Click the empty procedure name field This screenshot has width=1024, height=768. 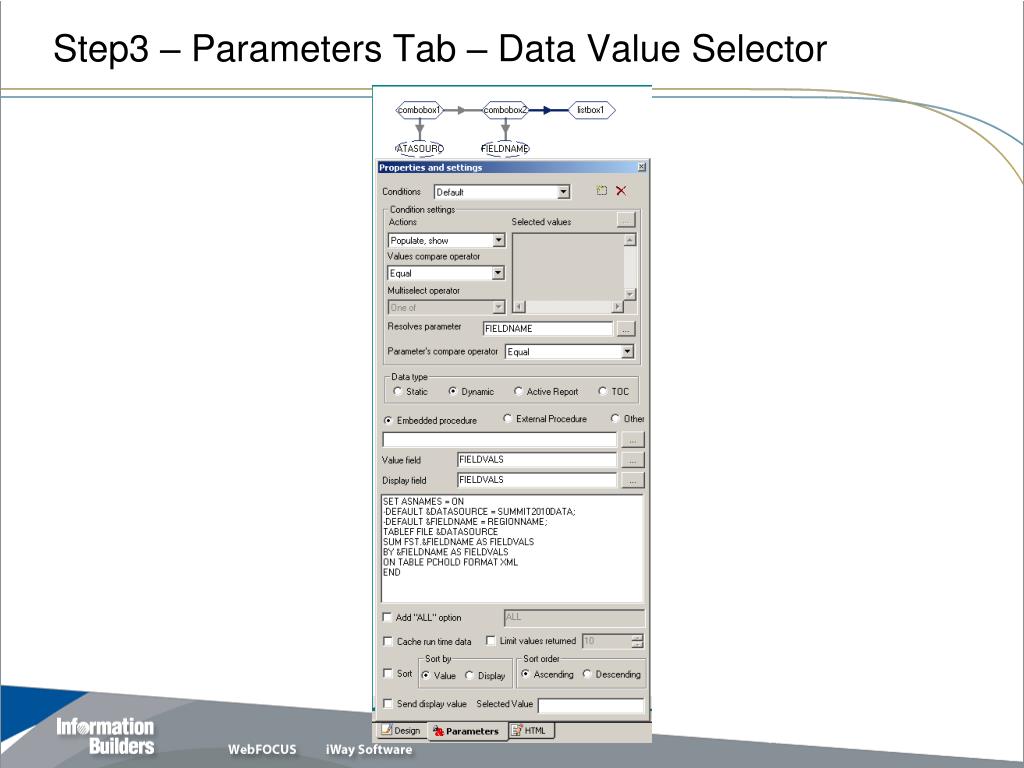[500, 440]
